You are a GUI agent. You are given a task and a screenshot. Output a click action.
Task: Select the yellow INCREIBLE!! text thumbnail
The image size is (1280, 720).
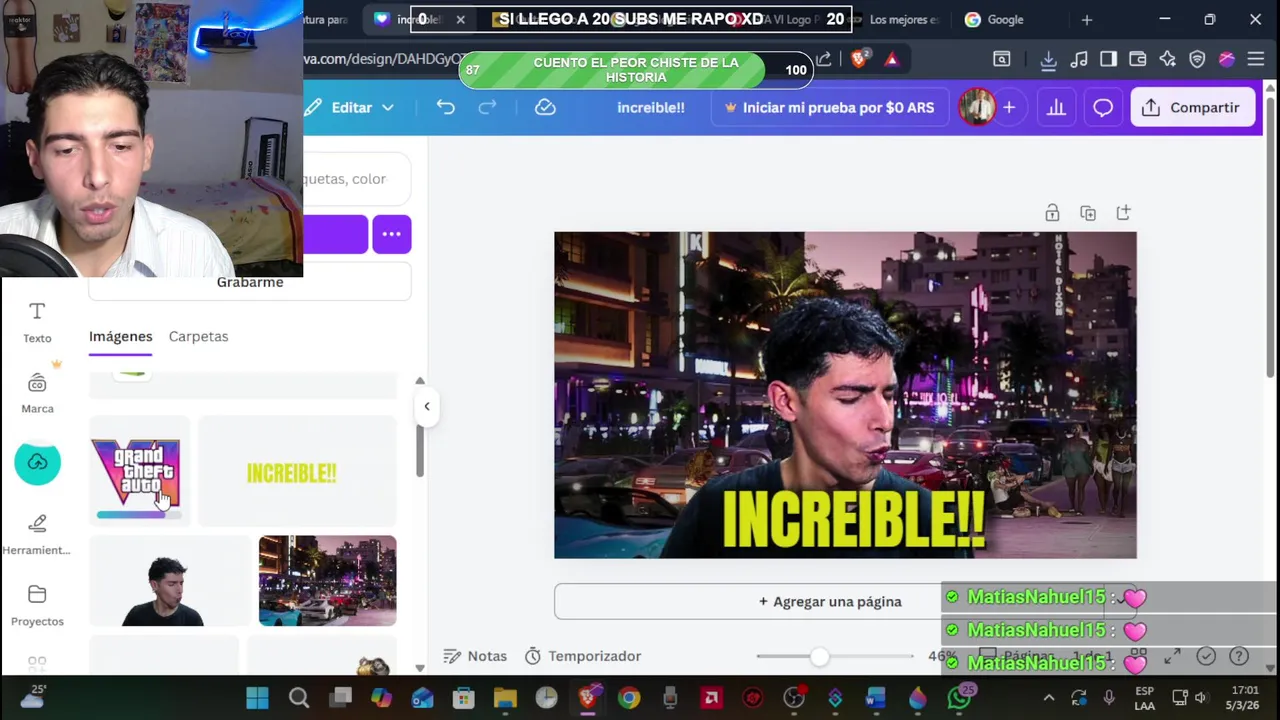click(x=297, y=472)
